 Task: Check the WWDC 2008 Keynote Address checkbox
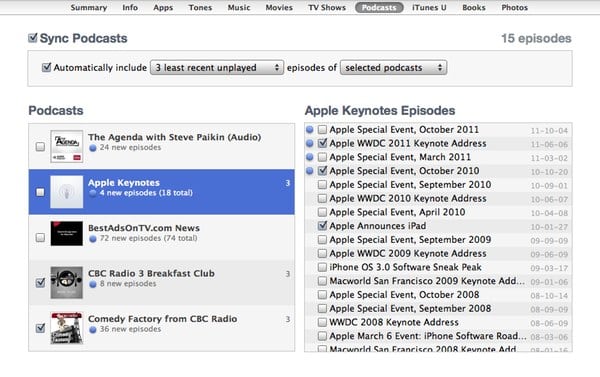click(322, 322)
